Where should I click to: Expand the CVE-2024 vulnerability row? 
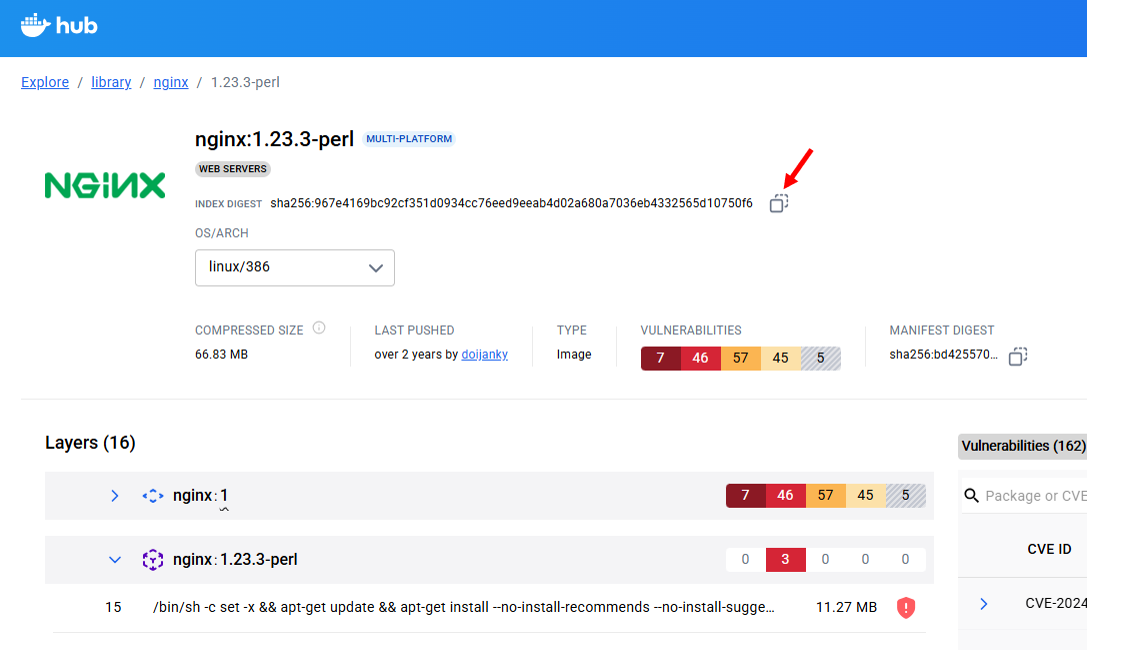pyautogui.click(x=983, y=604)
